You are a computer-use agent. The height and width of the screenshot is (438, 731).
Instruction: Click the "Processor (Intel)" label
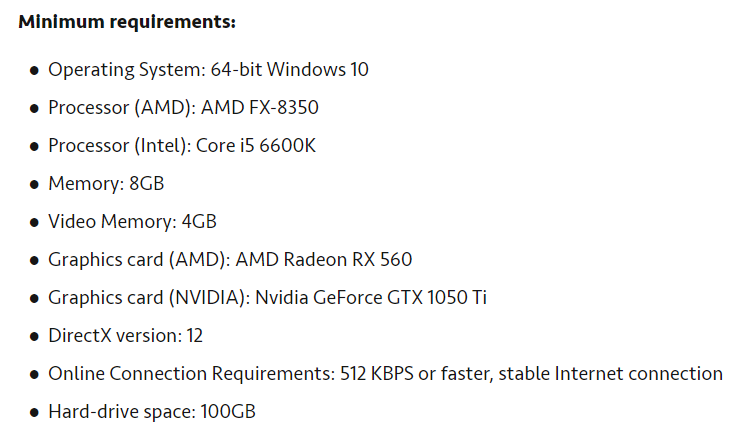118,146
